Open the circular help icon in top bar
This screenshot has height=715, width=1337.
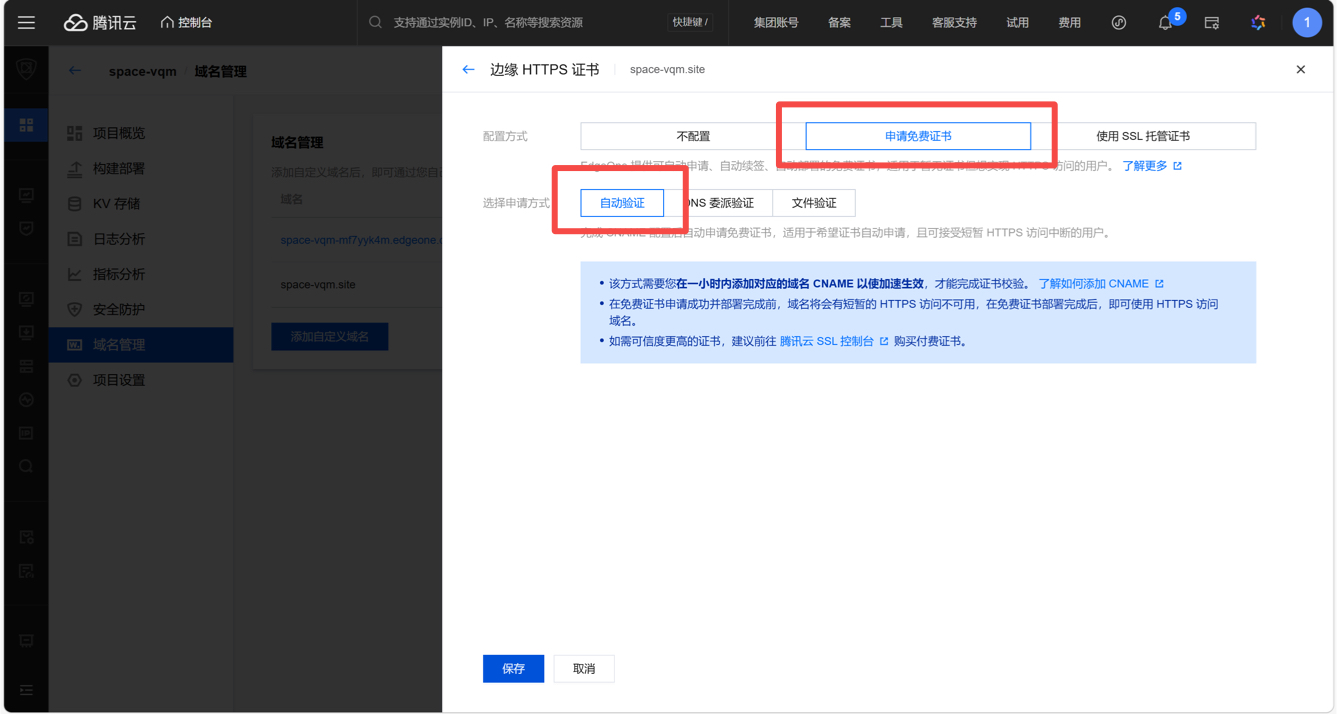tap(1119, 22)
